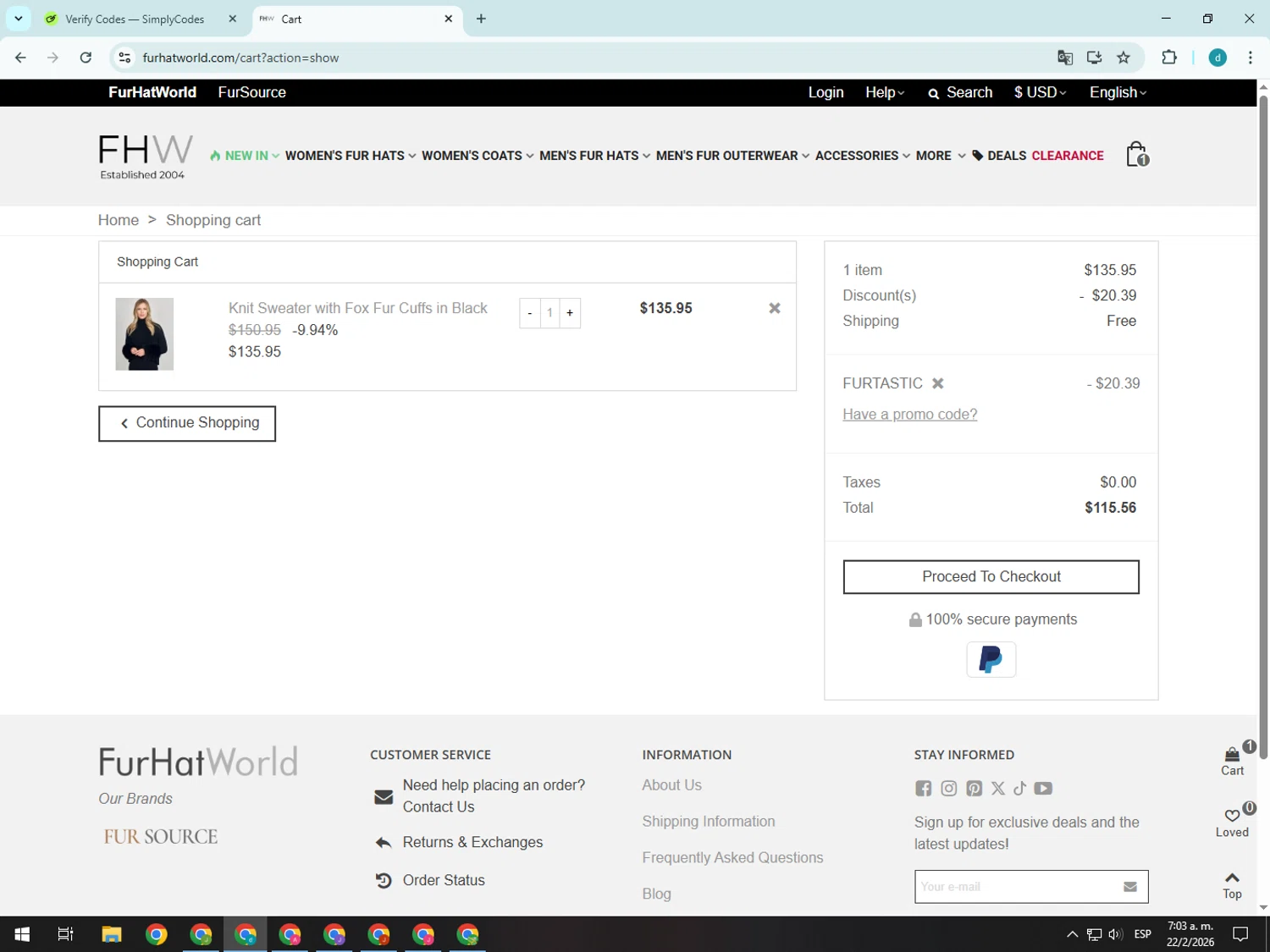1270x952 pixels.
Task: Open Windows Task View button
Action: point(65,934)
